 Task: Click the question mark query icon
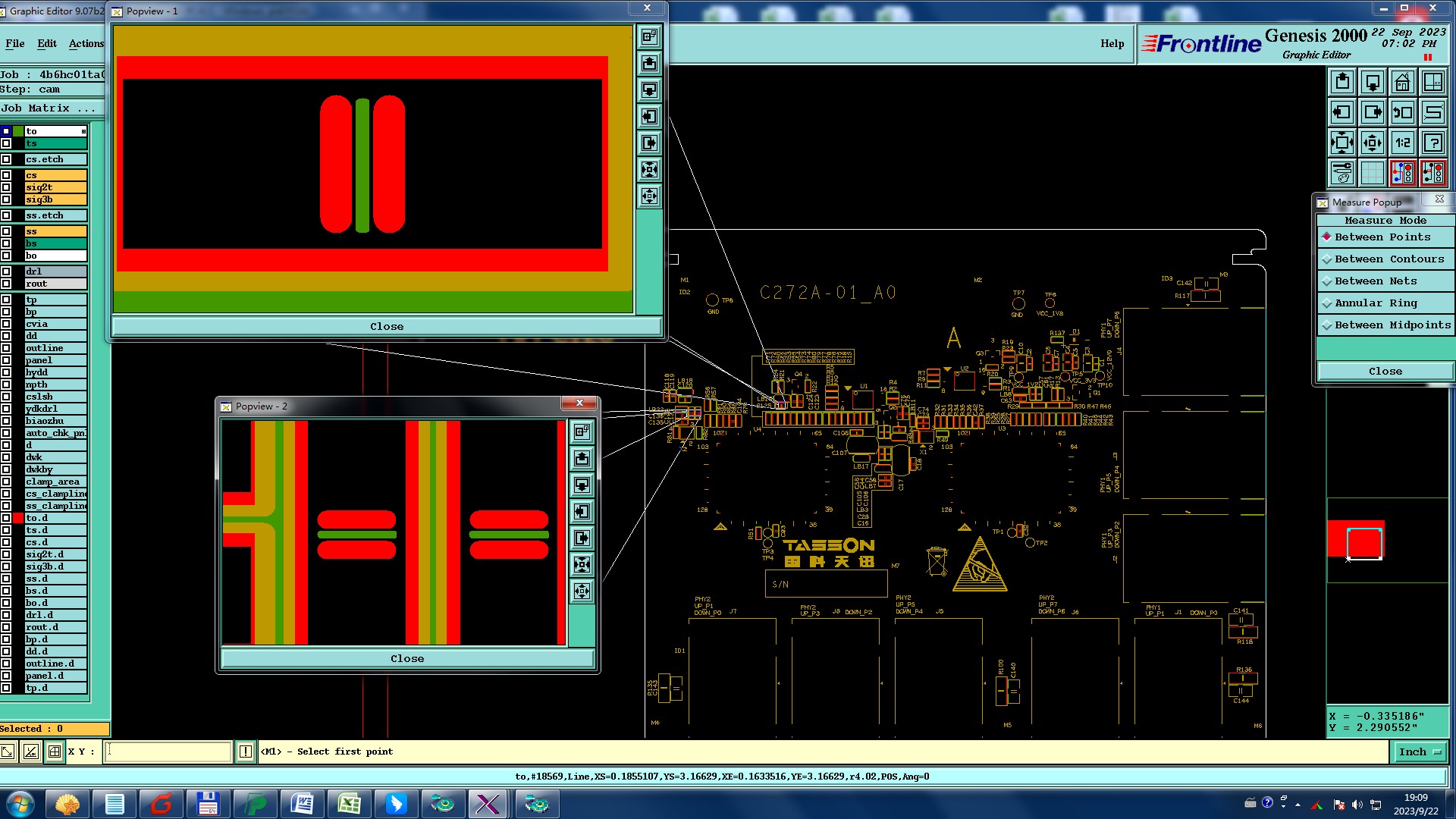[x=1432, y=143]
